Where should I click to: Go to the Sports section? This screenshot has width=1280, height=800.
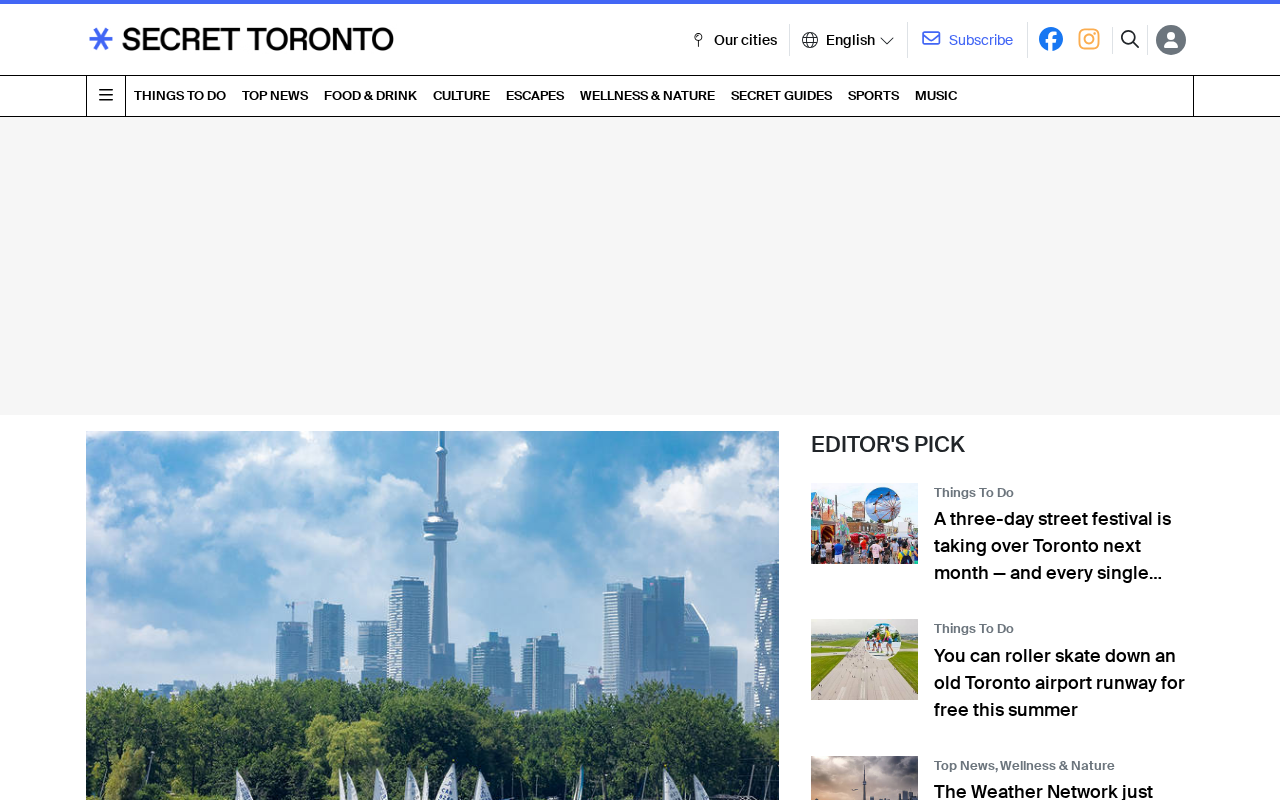pos(873,96)
